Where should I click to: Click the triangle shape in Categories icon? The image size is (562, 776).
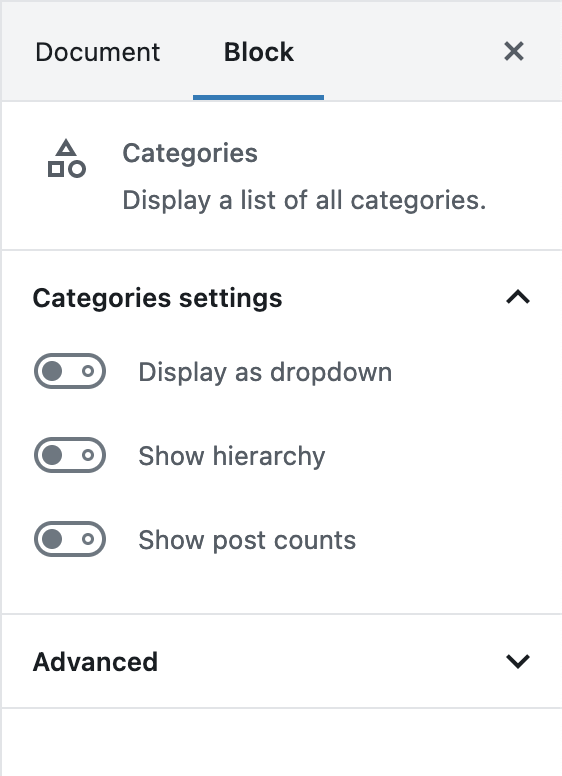pyautogui.click(x=66, y=147)
